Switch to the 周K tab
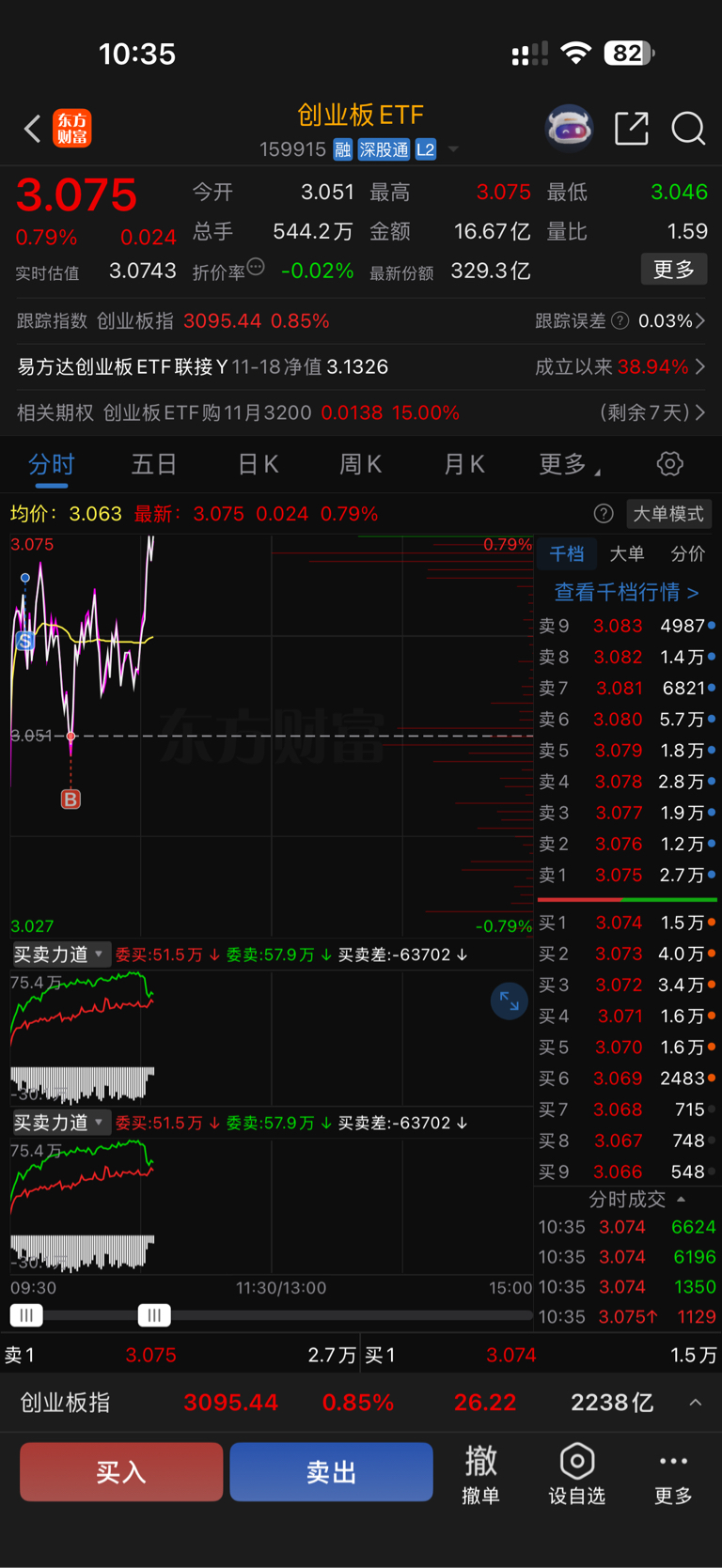 [360, 463]
